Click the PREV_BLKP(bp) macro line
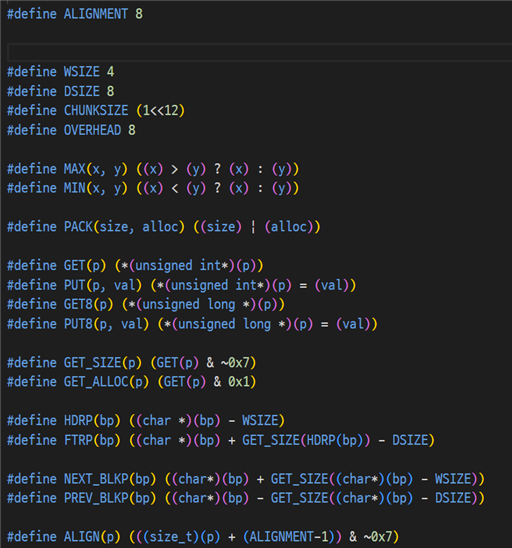512x548 pixels. tap(246, 498)
